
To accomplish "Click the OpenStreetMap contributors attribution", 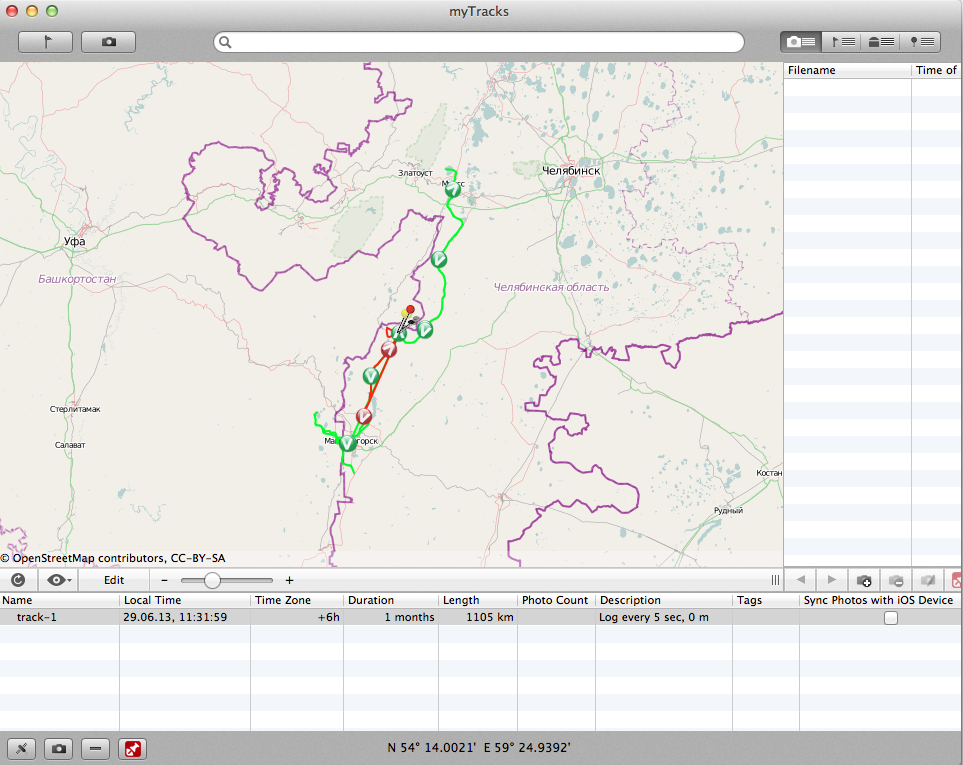I will [113, 558].
